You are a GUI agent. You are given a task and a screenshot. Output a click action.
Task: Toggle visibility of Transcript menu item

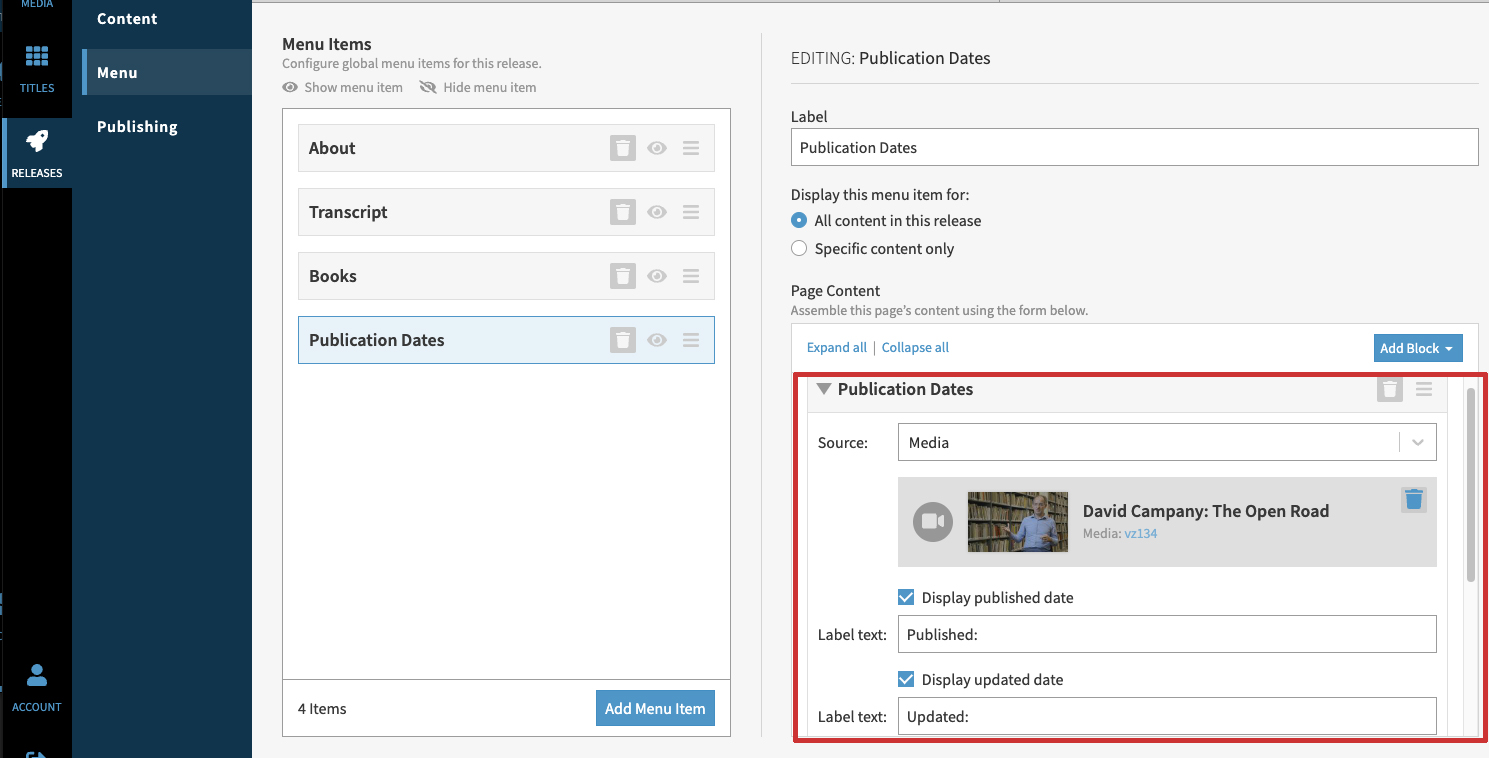pos(657,212)
